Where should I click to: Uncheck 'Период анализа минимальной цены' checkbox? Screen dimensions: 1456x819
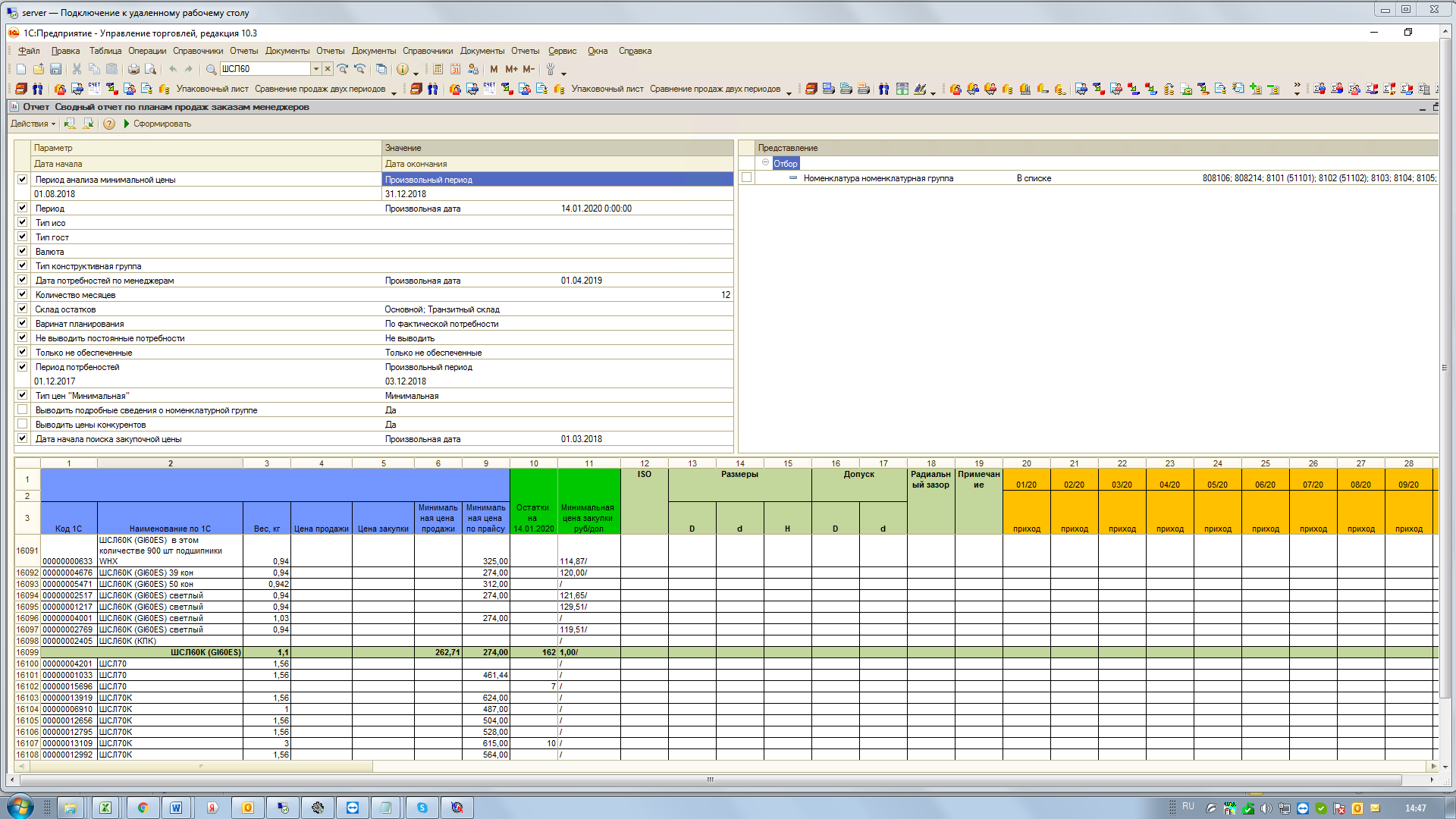23,180
